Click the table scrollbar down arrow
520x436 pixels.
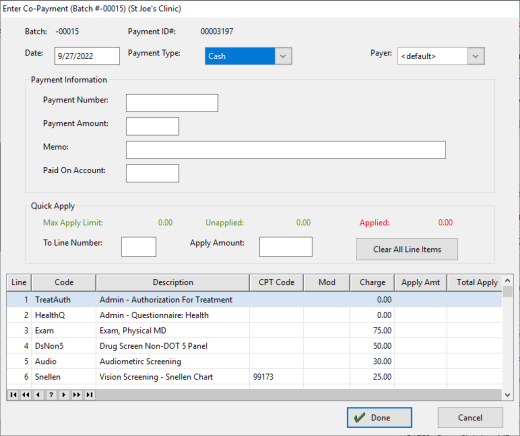pos(507,395)
